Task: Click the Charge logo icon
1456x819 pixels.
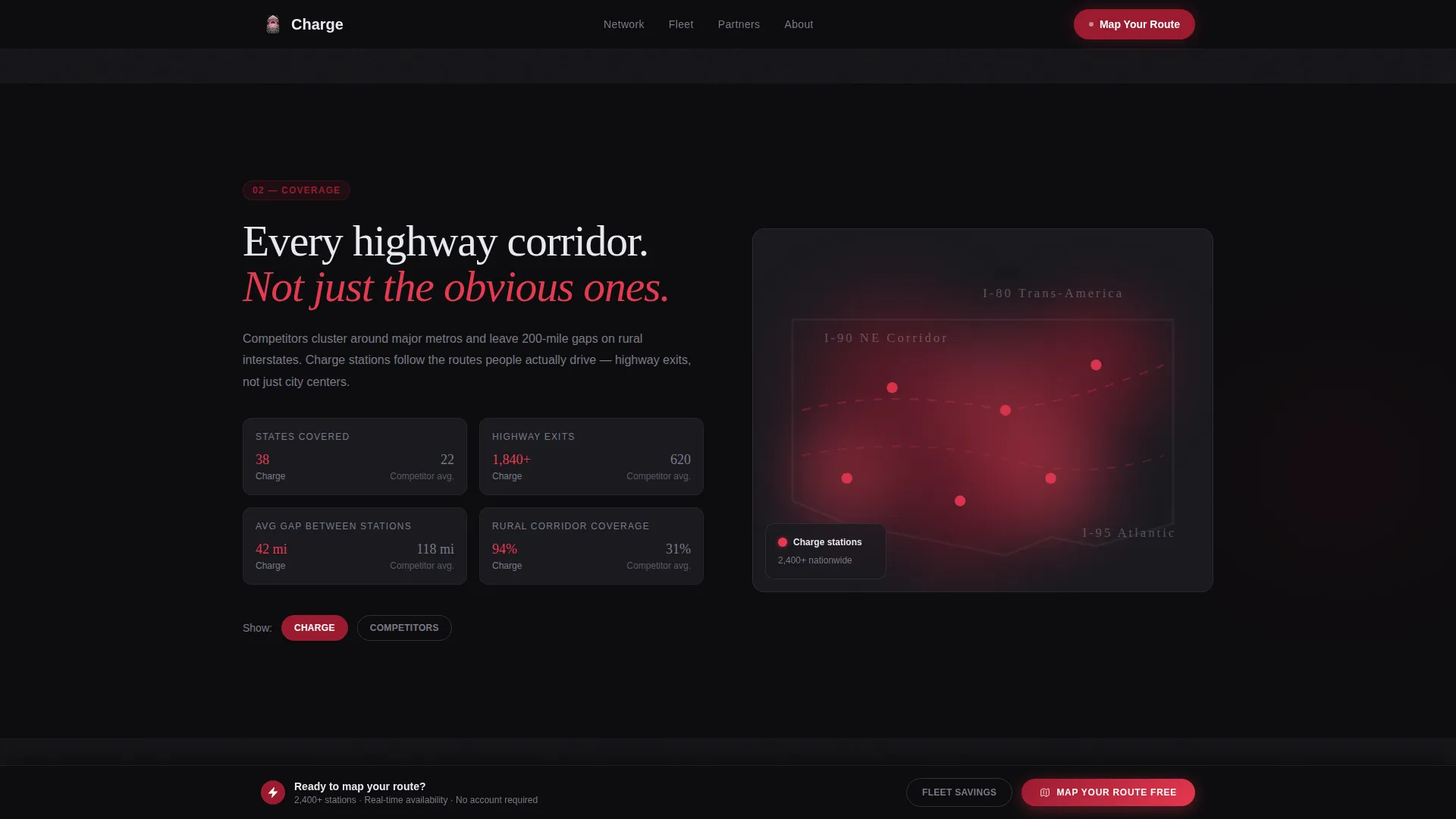Action: [273, 24]
